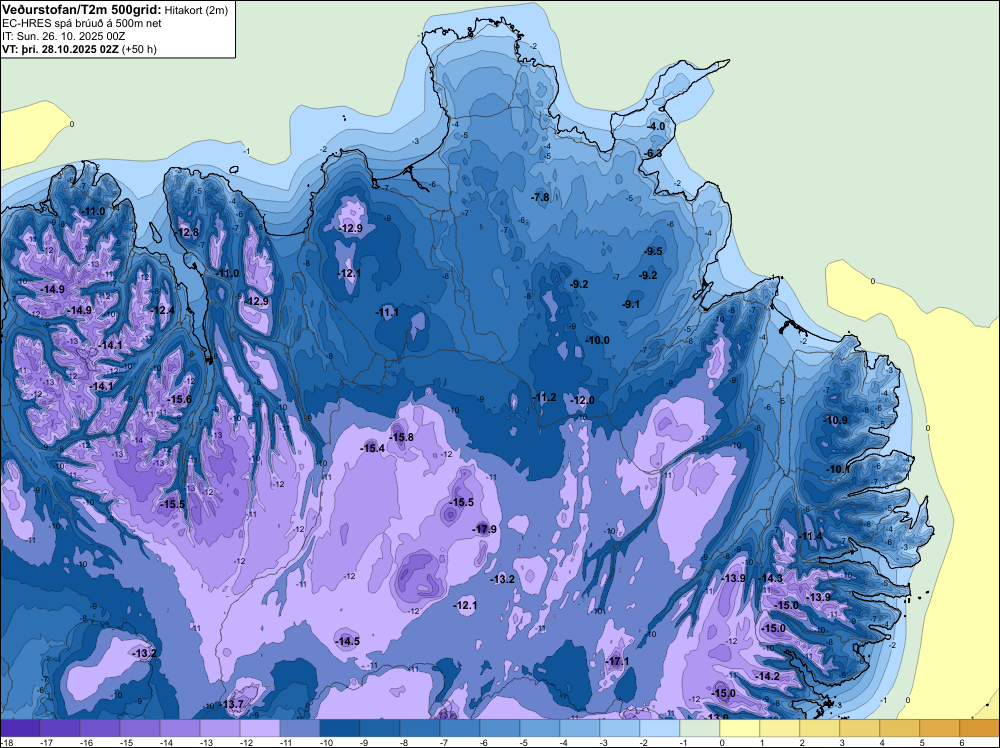Screen dimensions: 1000x748
Task: Select the -7.8 temperature value
Action: 540,197
